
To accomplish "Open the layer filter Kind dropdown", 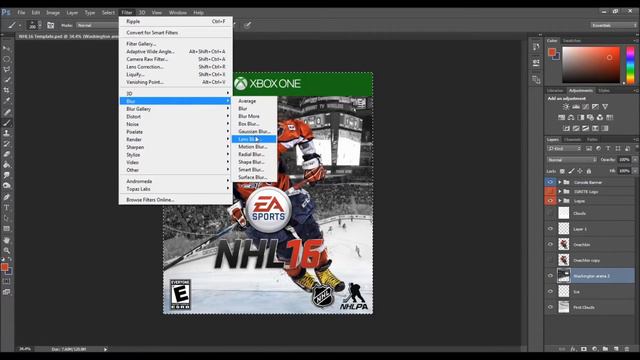I will (x=564, y=149).
